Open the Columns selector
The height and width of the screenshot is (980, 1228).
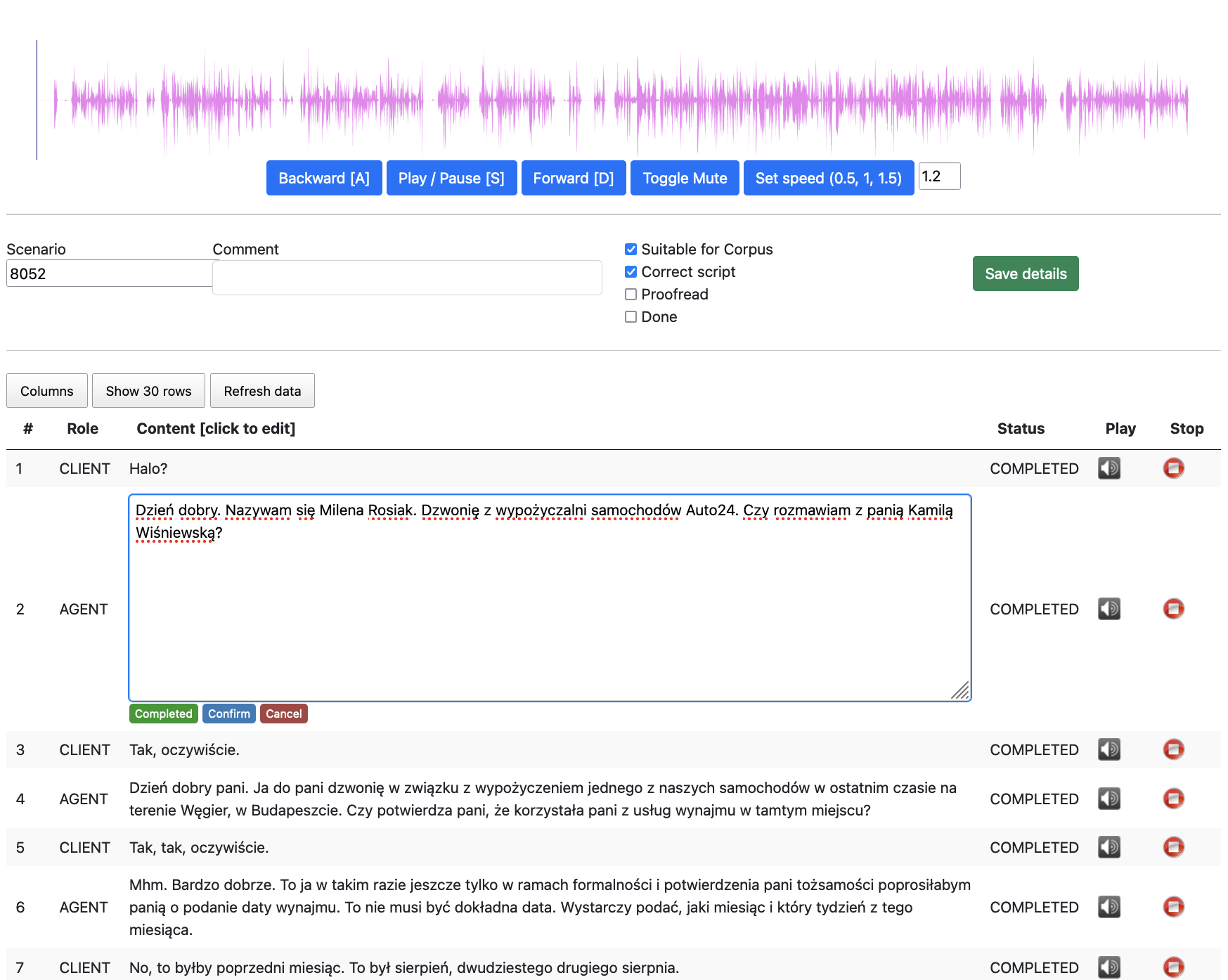46,390
